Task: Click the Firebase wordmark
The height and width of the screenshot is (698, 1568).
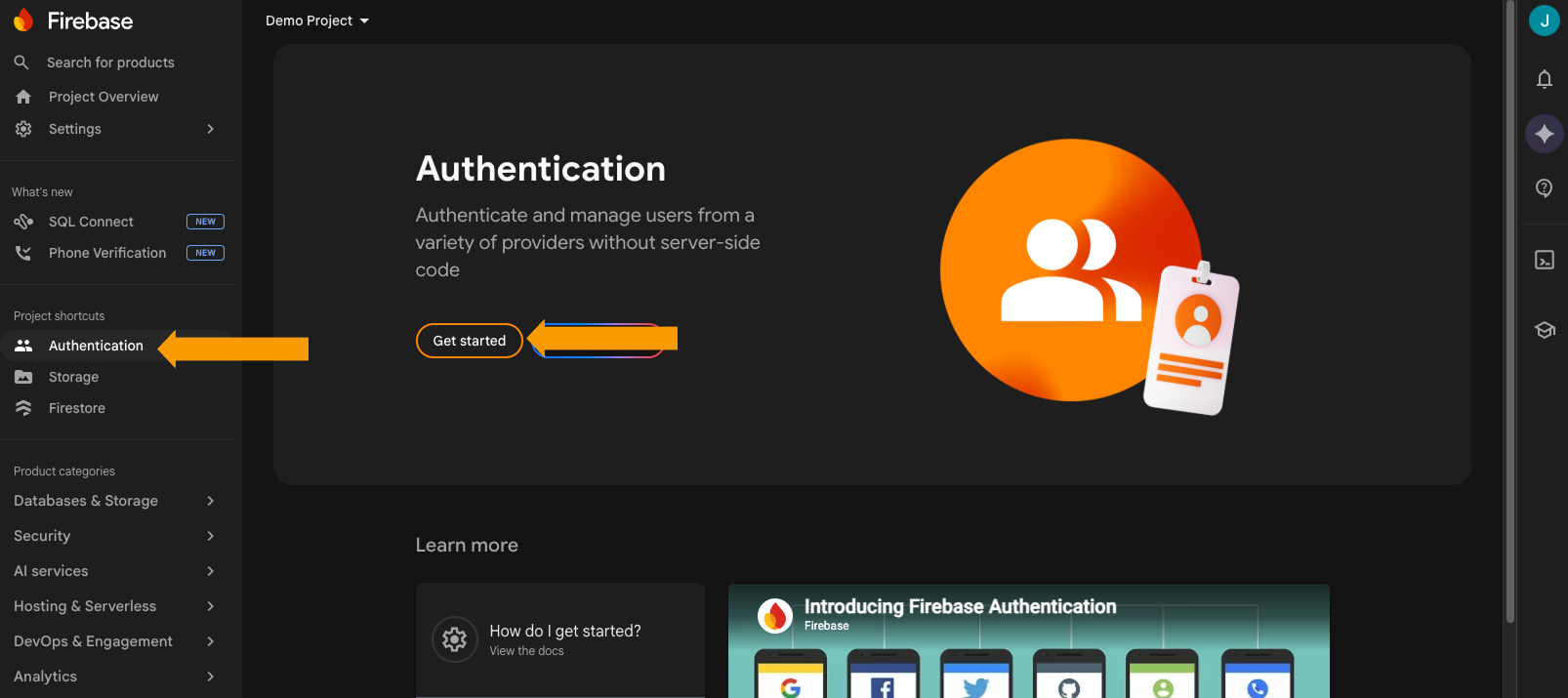Action: click(90, 21)
